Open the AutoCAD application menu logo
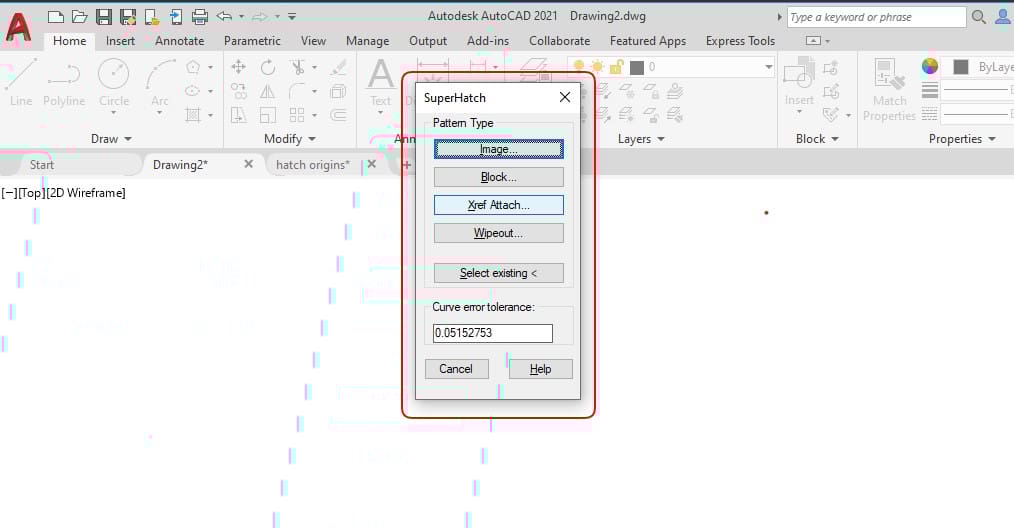 pyautogui.click(x=18, y=28)
